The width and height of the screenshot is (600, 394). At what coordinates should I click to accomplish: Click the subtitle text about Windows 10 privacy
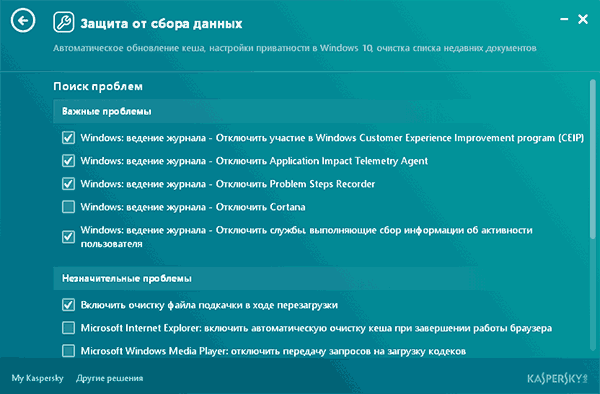coord(295,48)
